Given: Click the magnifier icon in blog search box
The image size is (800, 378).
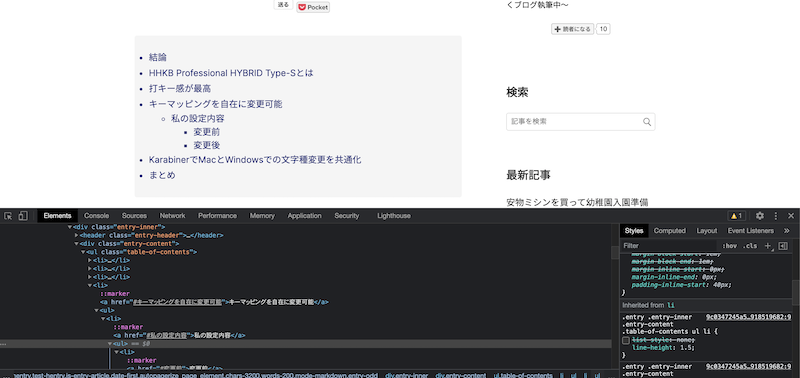Looking at the screenshot, I should coord(647,121).
